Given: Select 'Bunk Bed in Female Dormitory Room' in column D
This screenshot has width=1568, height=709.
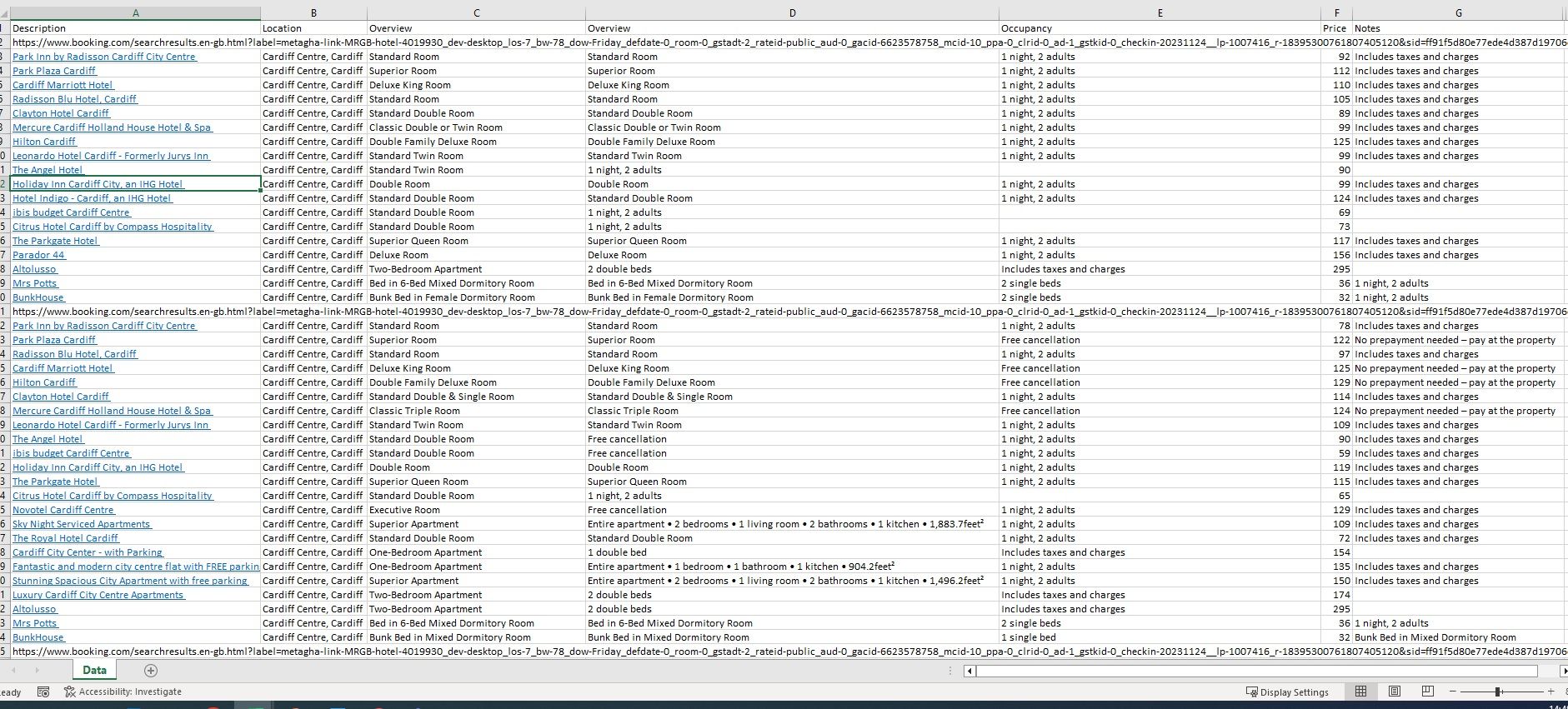Looking at the screenshot, I should click(x=793, y=297).
